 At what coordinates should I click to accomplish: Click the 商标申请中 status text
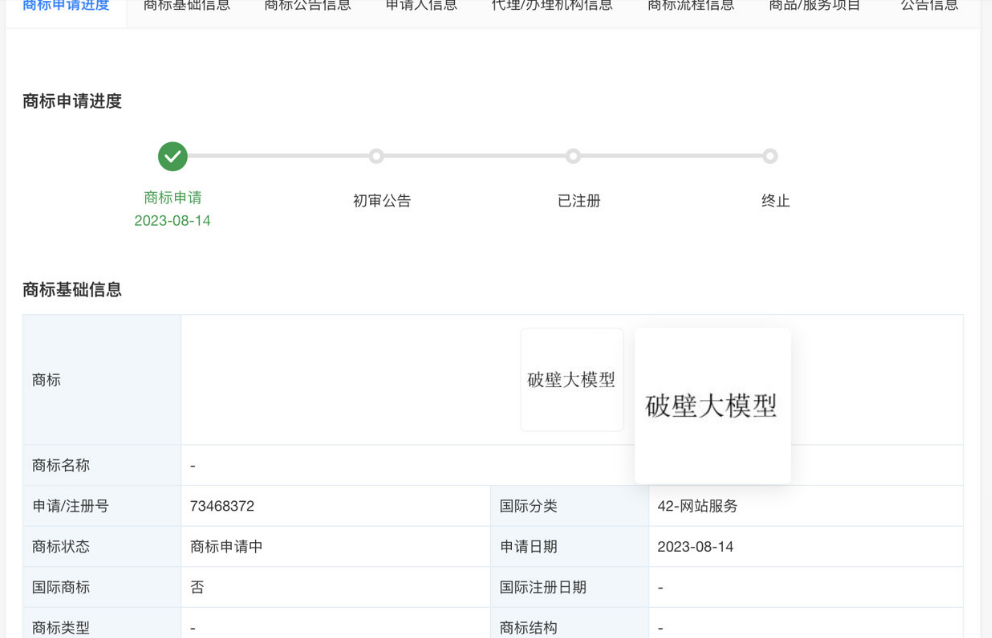pos(227,547)
